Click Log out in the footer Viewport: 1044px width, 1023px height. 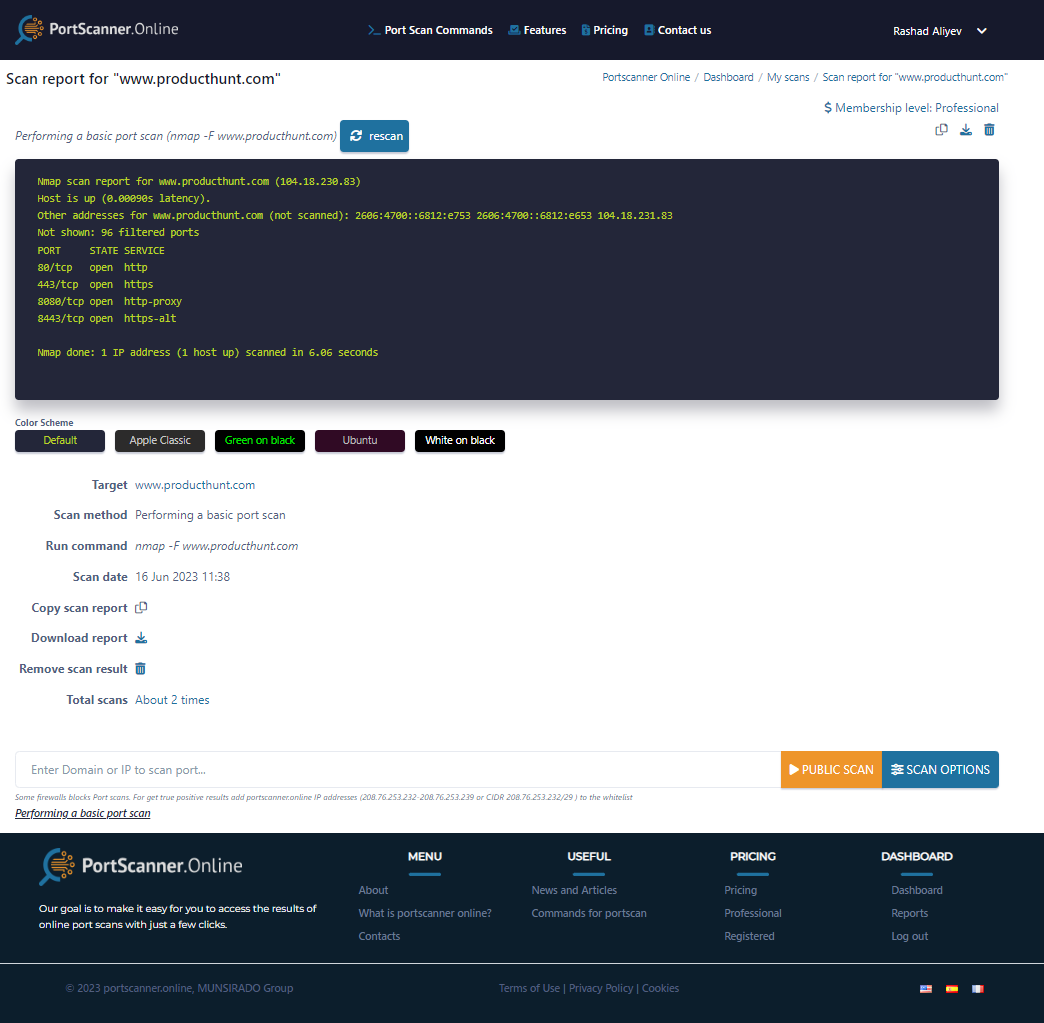910,936
